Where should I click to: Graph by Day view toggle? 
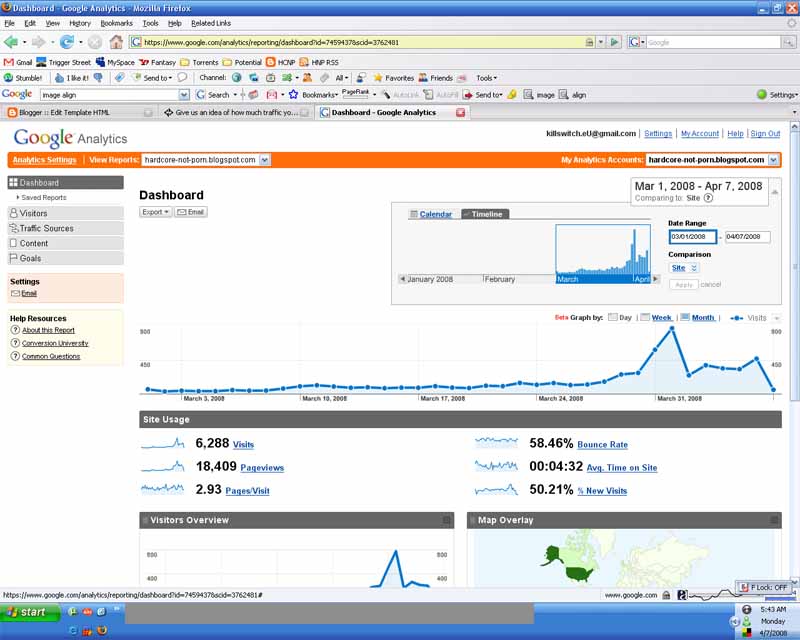point(620,317)
